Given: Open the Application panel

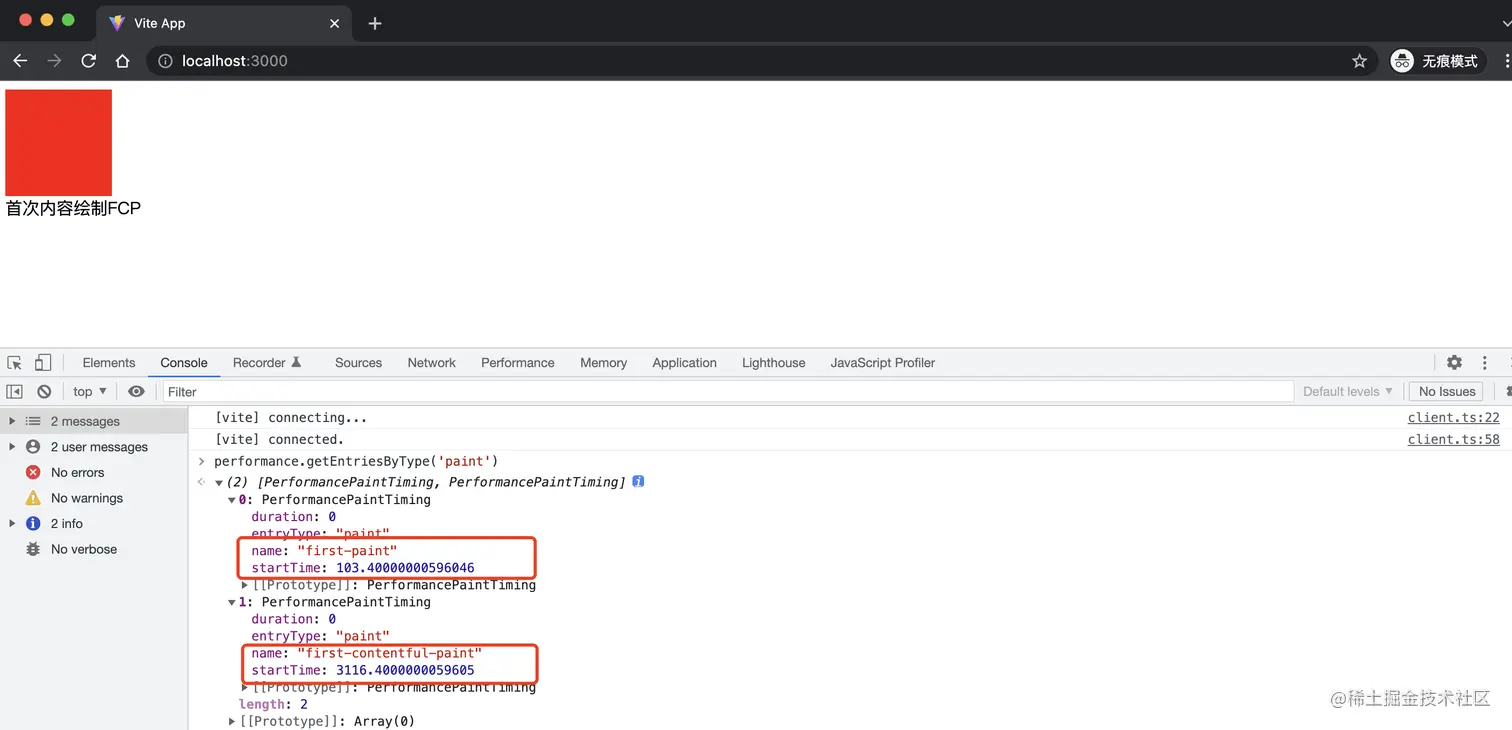Looking at the screenshot, I should click(684, 363).
